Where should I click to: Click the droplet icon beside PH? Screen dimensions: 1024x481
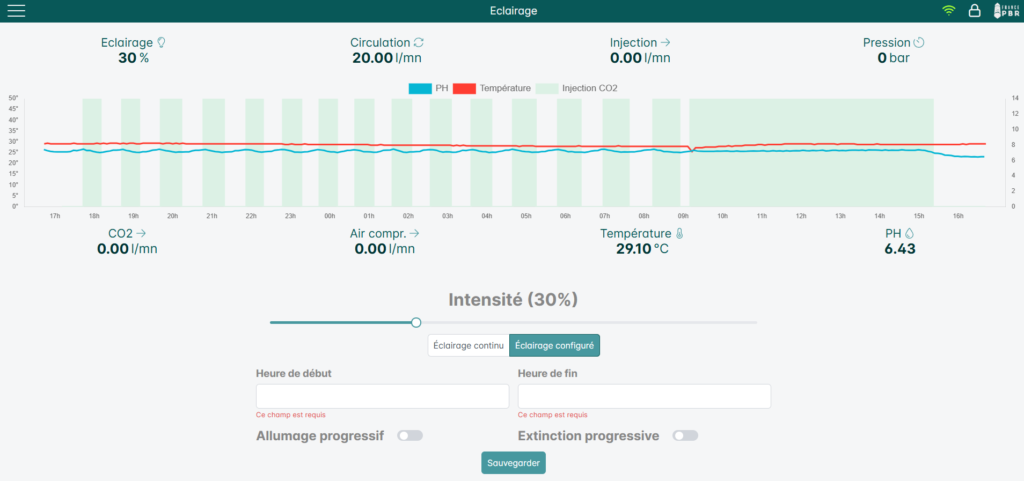(x=909, y=233)
